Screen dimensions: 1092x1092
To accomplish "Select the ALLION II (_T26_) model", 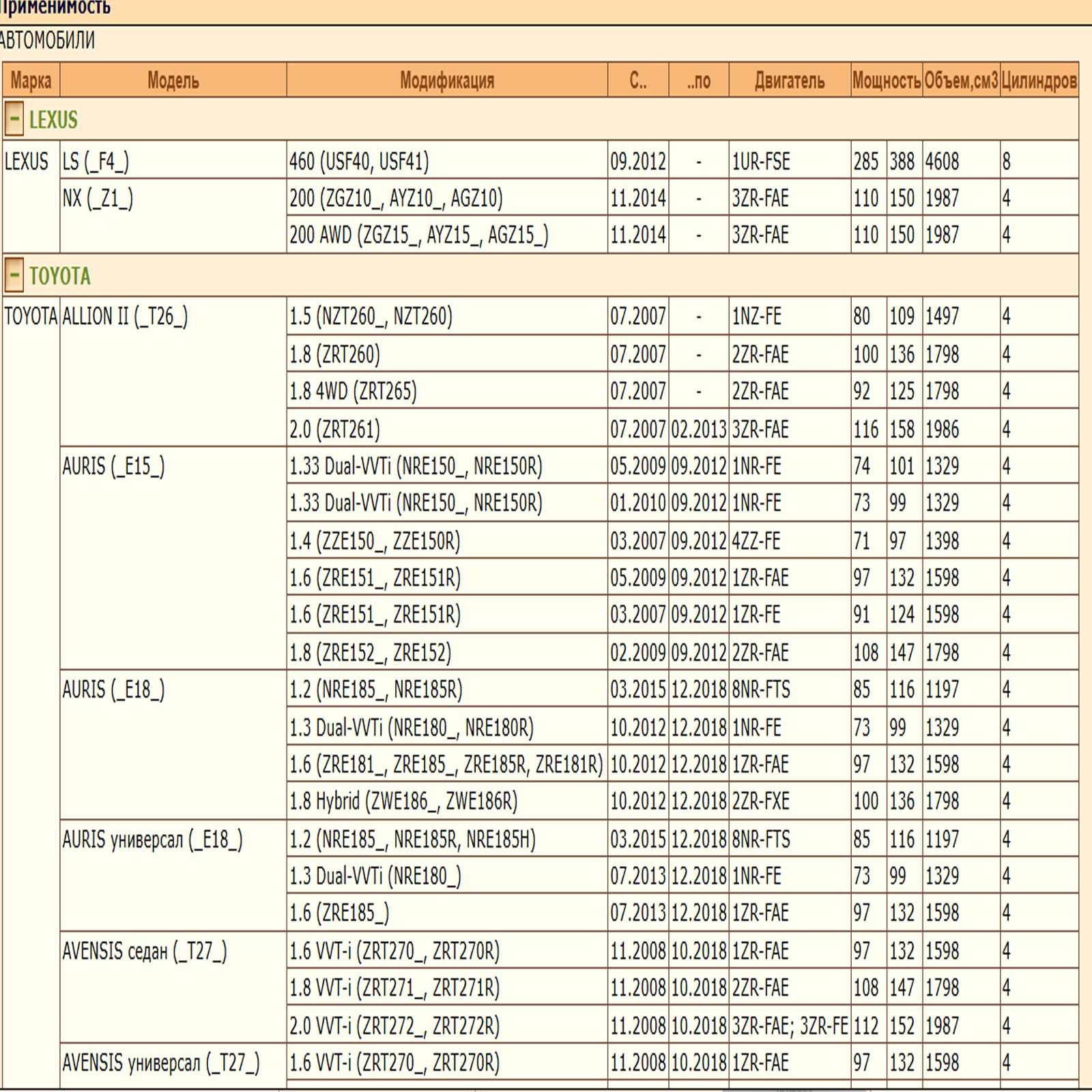I will 125,317.
